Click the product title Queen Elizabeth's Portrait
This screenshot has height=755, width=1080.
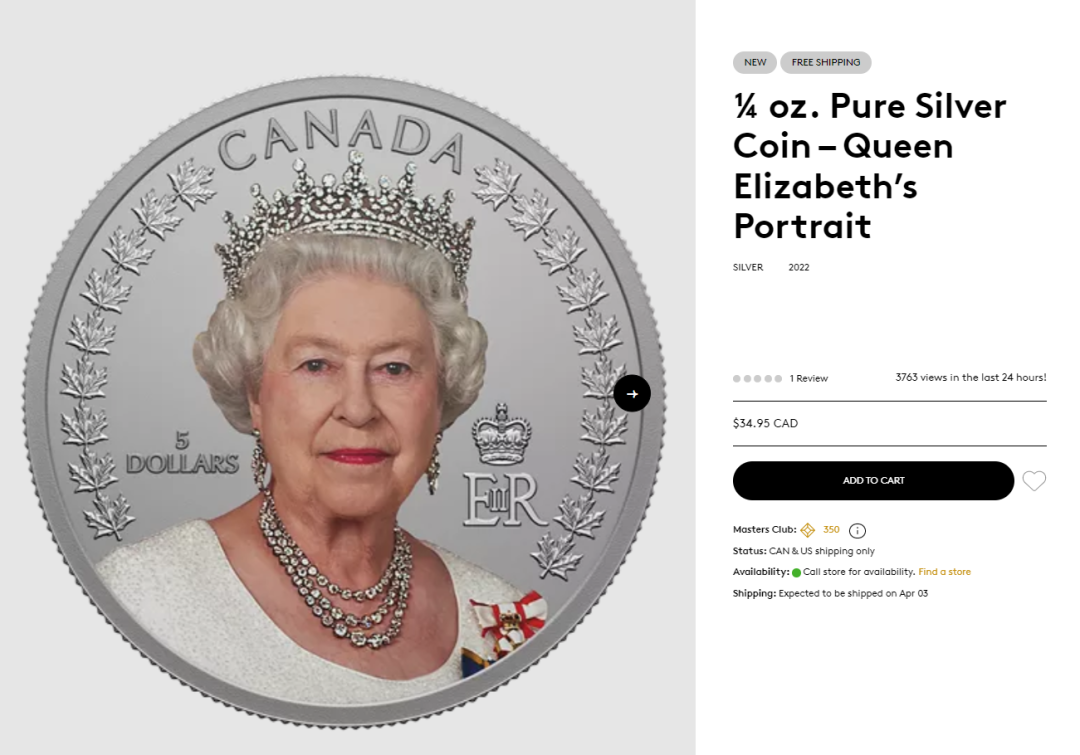tap(870, 166)
